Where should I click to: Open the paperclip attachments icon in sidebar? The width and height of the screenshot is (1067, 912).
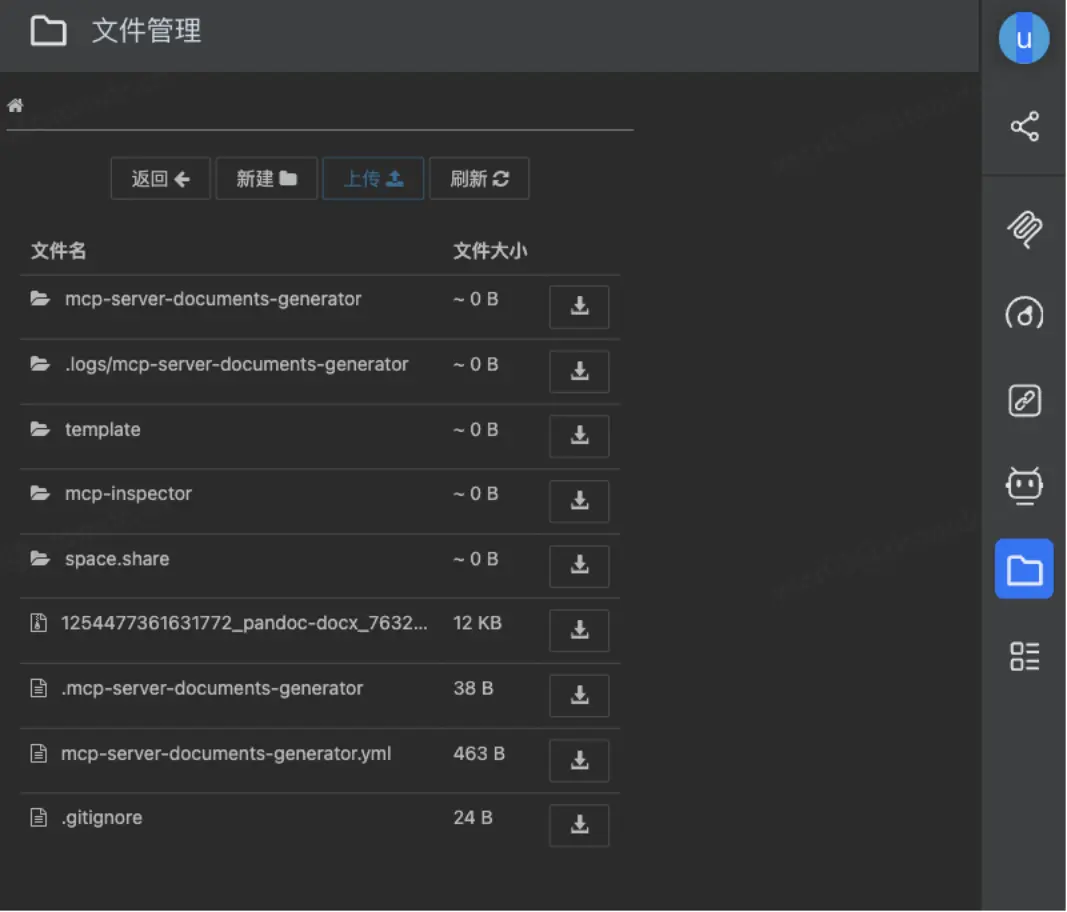(x=1024, y=229)
